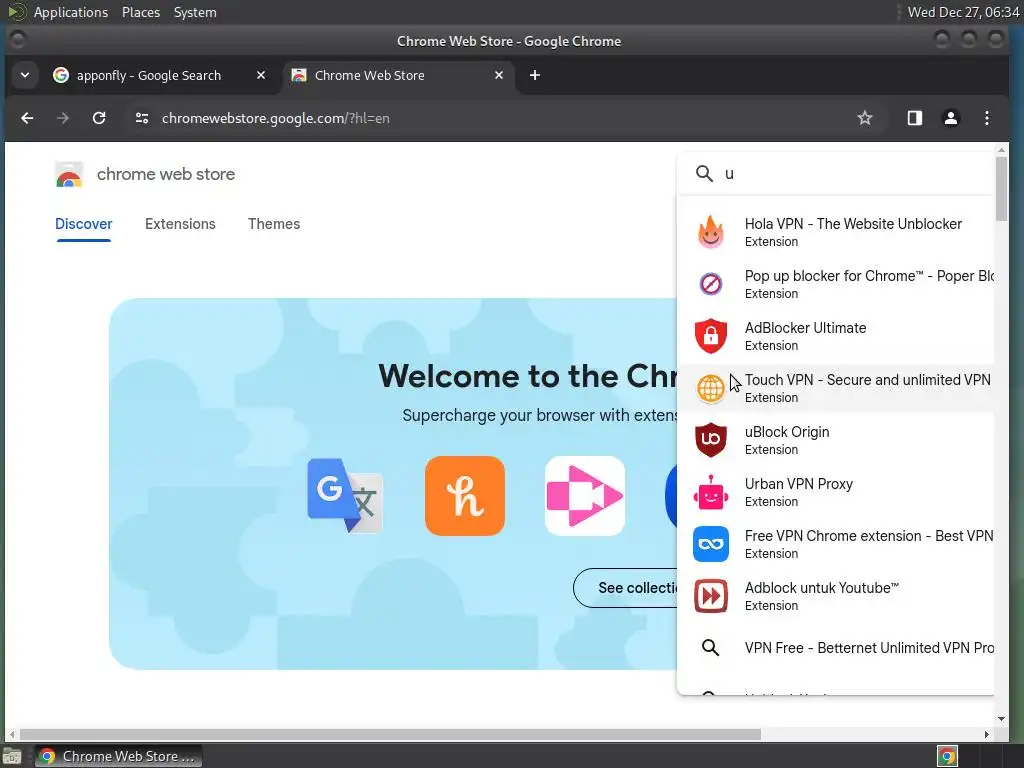Image resolution: width=1024 pixels, height=768 pixels.
Task: Select Pop up blocker for Chrome suggestion
Action: [869, 276]
